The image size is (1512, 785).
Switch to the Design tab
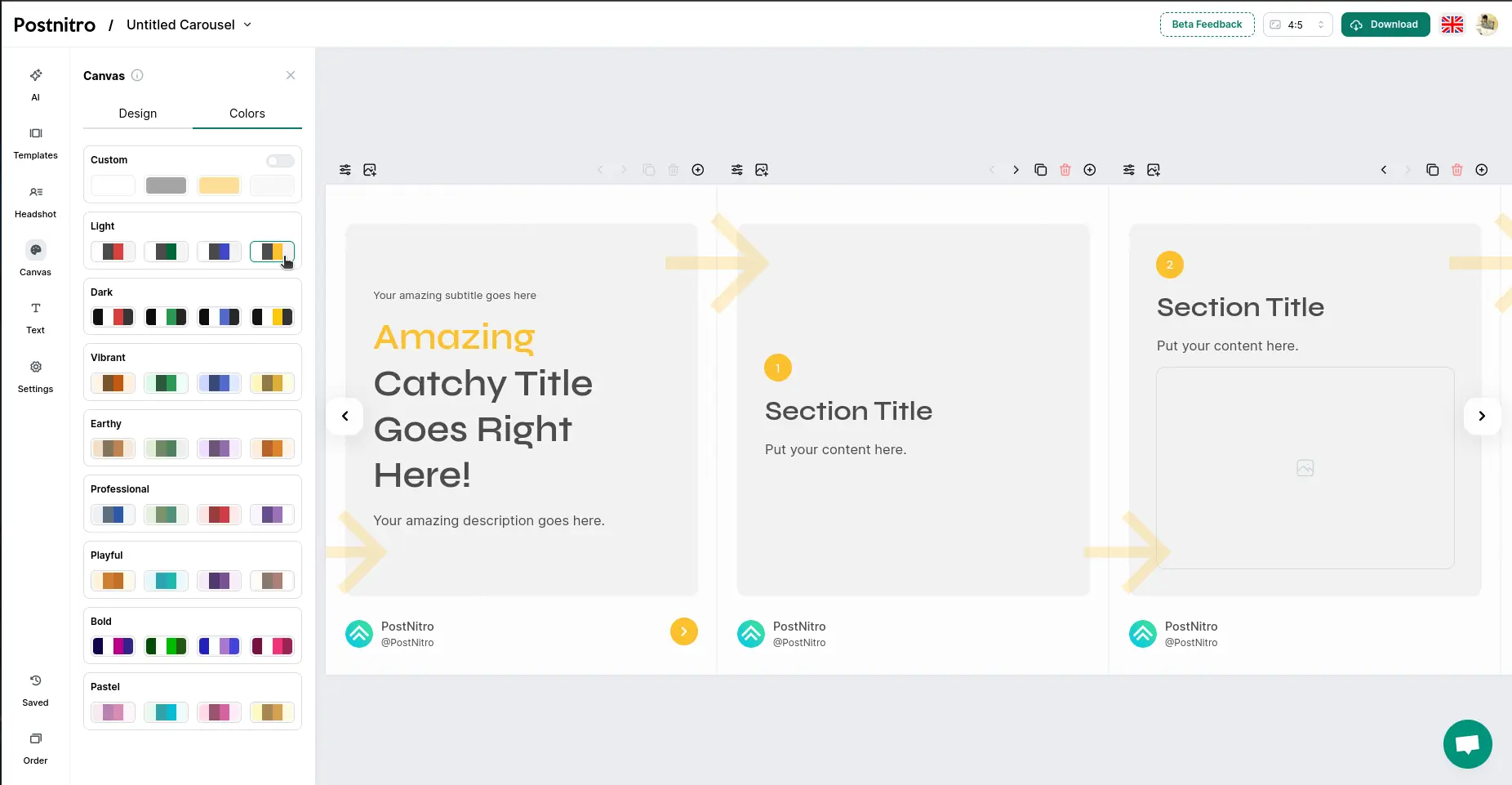137,114
